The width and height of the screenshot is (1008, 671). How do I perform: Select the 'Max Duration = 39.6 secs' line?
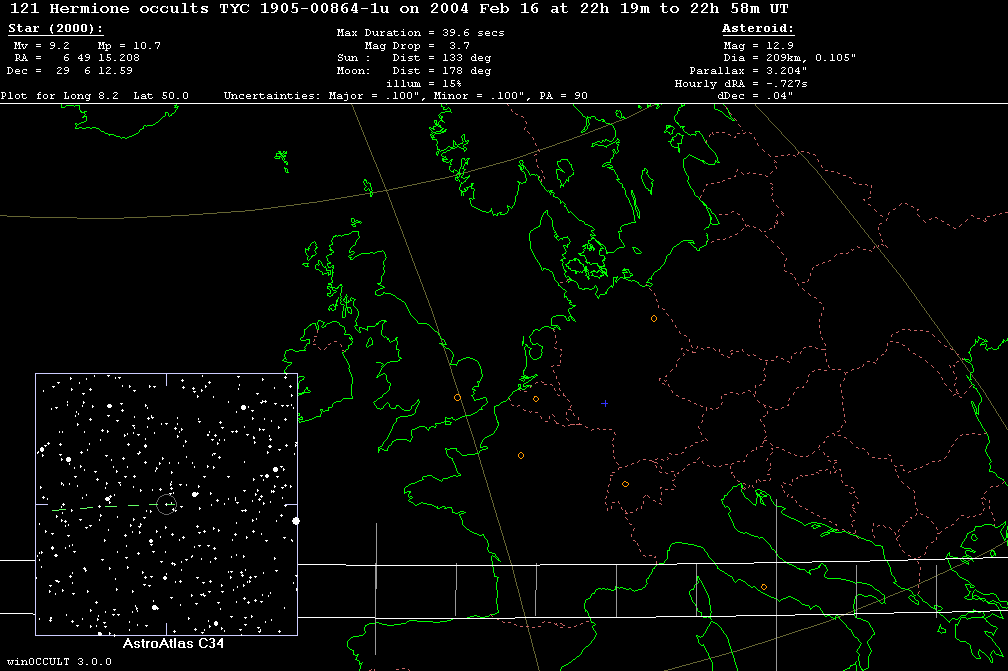pos(420,33)
